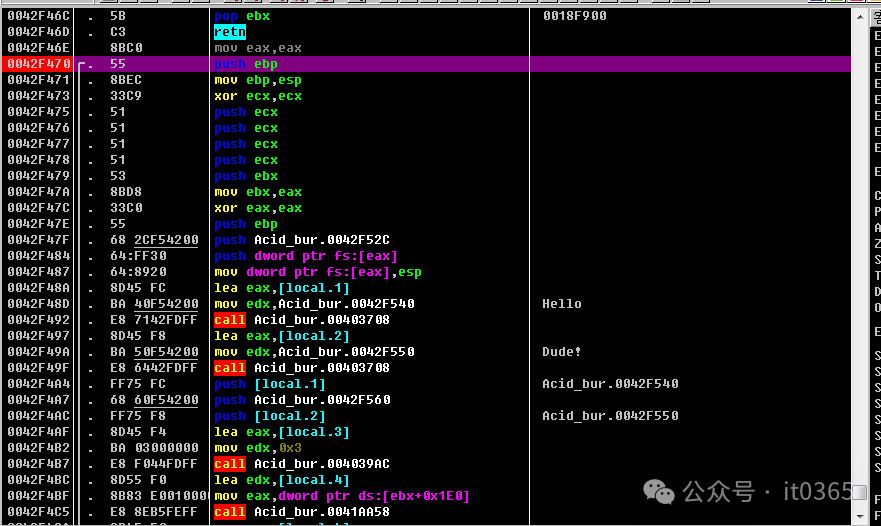The width and height of the screenshot is (881, 526).
Task: Select the cyan retn instruction
Action: 230,32
